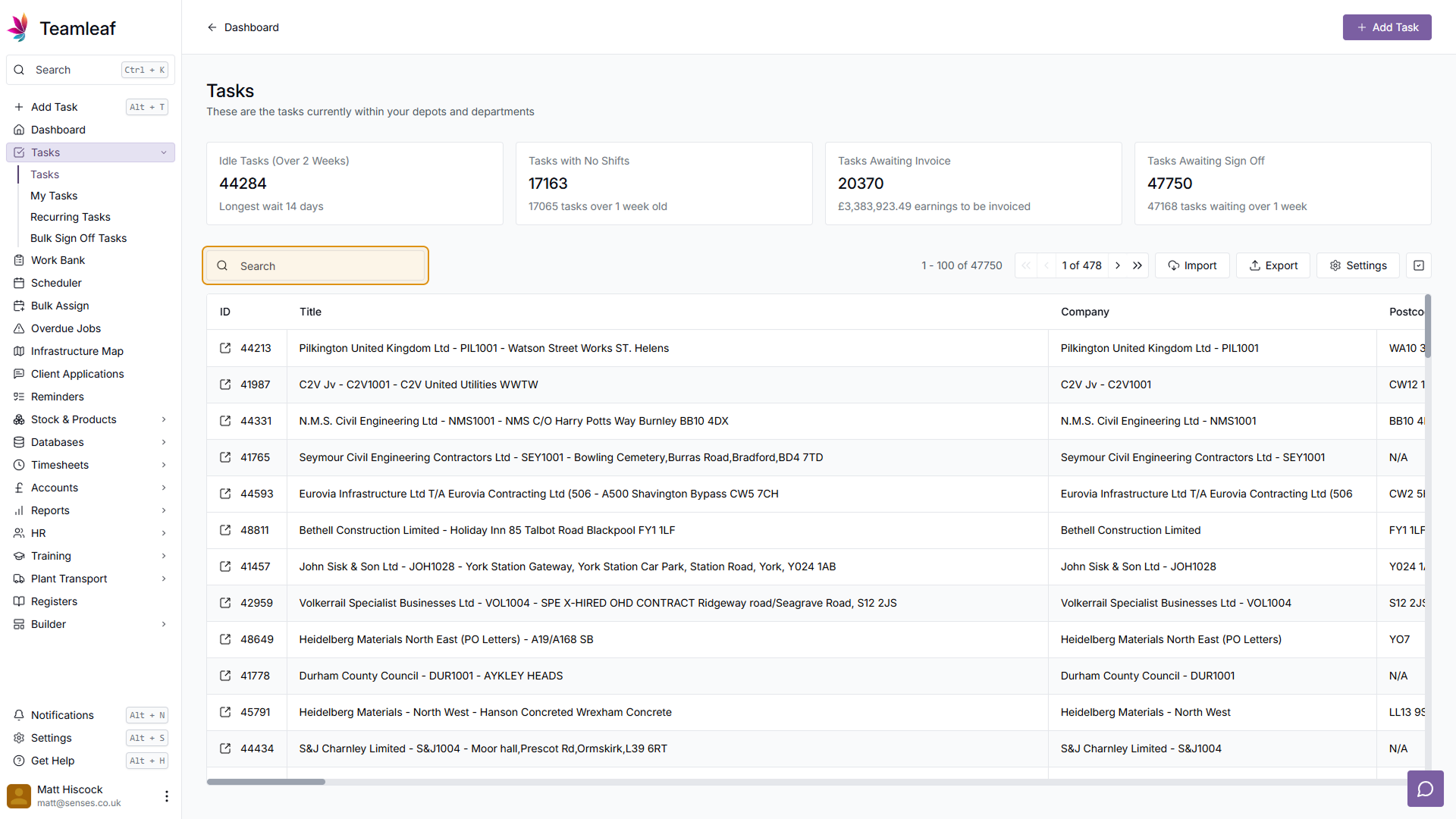The height and width of the screenshot is (819, 1456).
Task: Open Work Bank from sidebar
Action: tap(90, 260)
